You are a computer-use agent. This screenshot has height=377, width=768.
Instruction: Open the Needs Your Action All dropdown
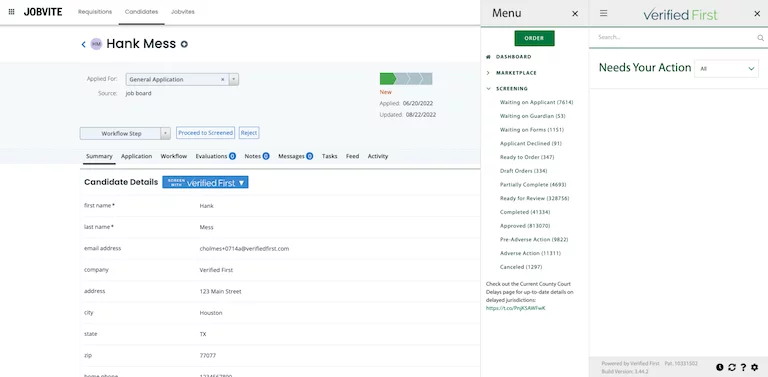click(726, 69)
